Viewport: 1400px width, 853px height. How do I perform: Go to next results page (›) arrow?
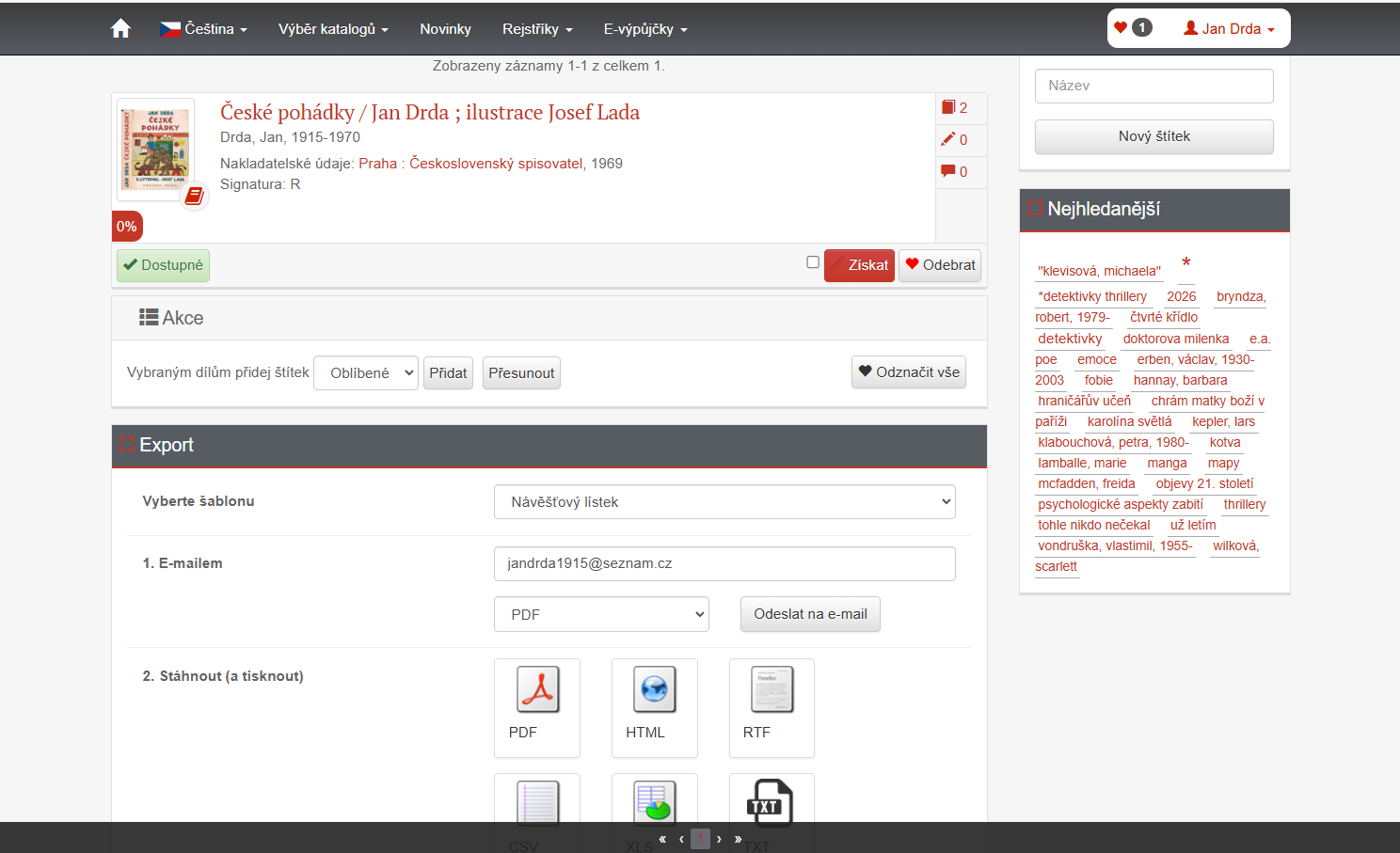point(719,839)
